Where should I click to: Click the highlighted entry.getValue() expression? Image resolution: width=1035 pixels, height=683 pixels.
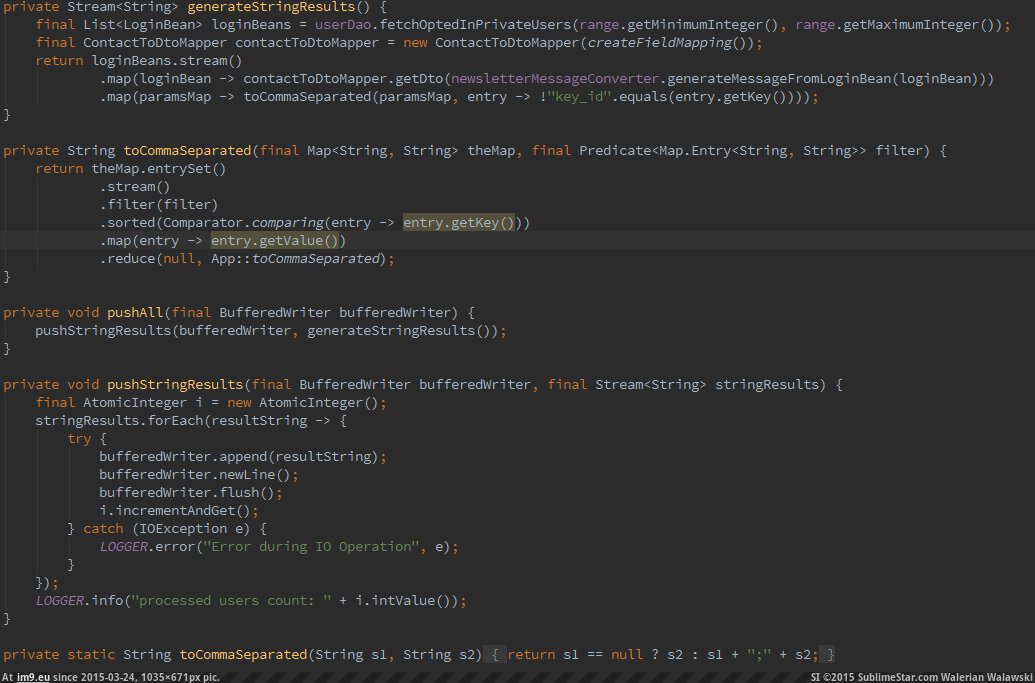tap(278, 241)
